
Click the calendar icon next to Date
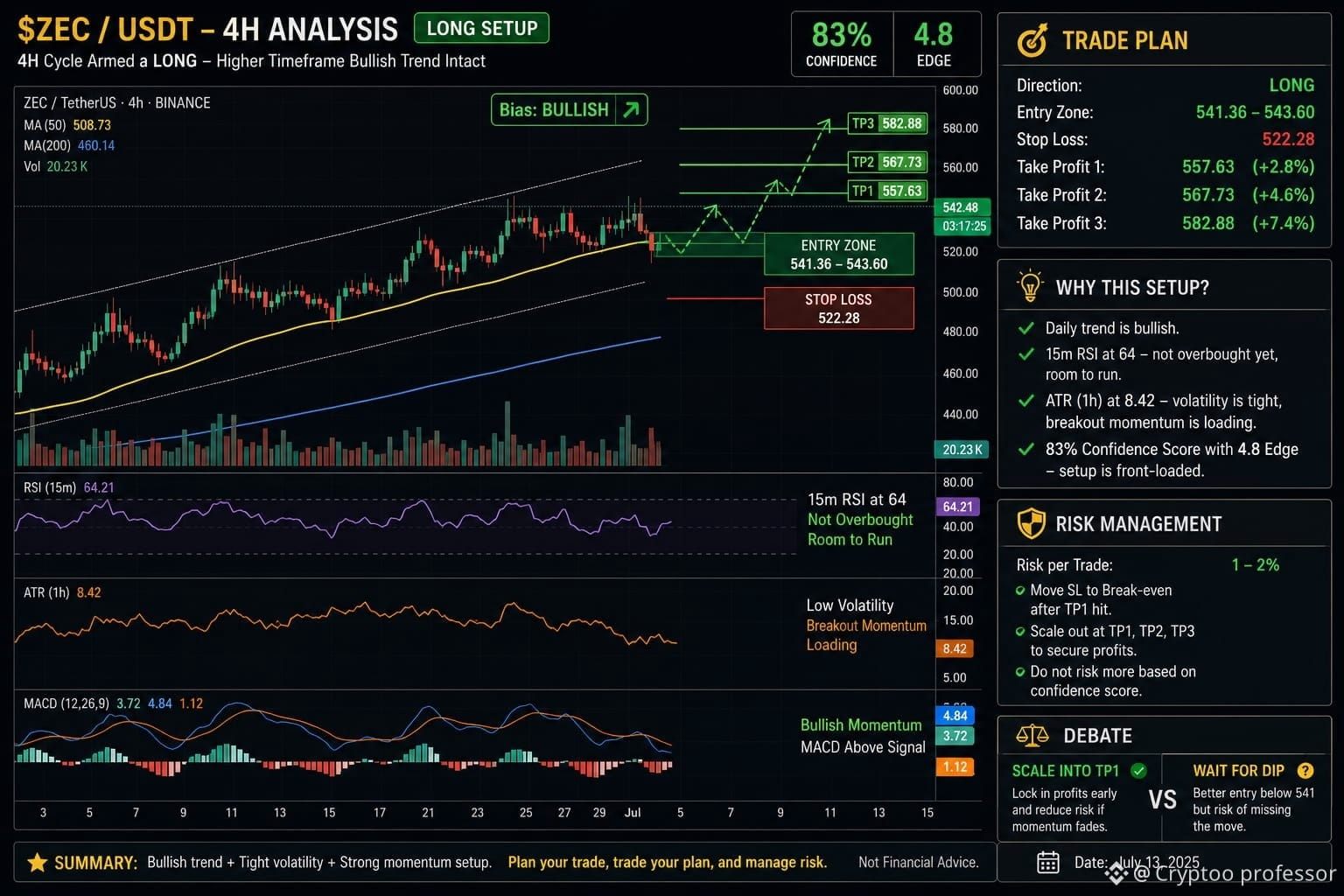1047,862
